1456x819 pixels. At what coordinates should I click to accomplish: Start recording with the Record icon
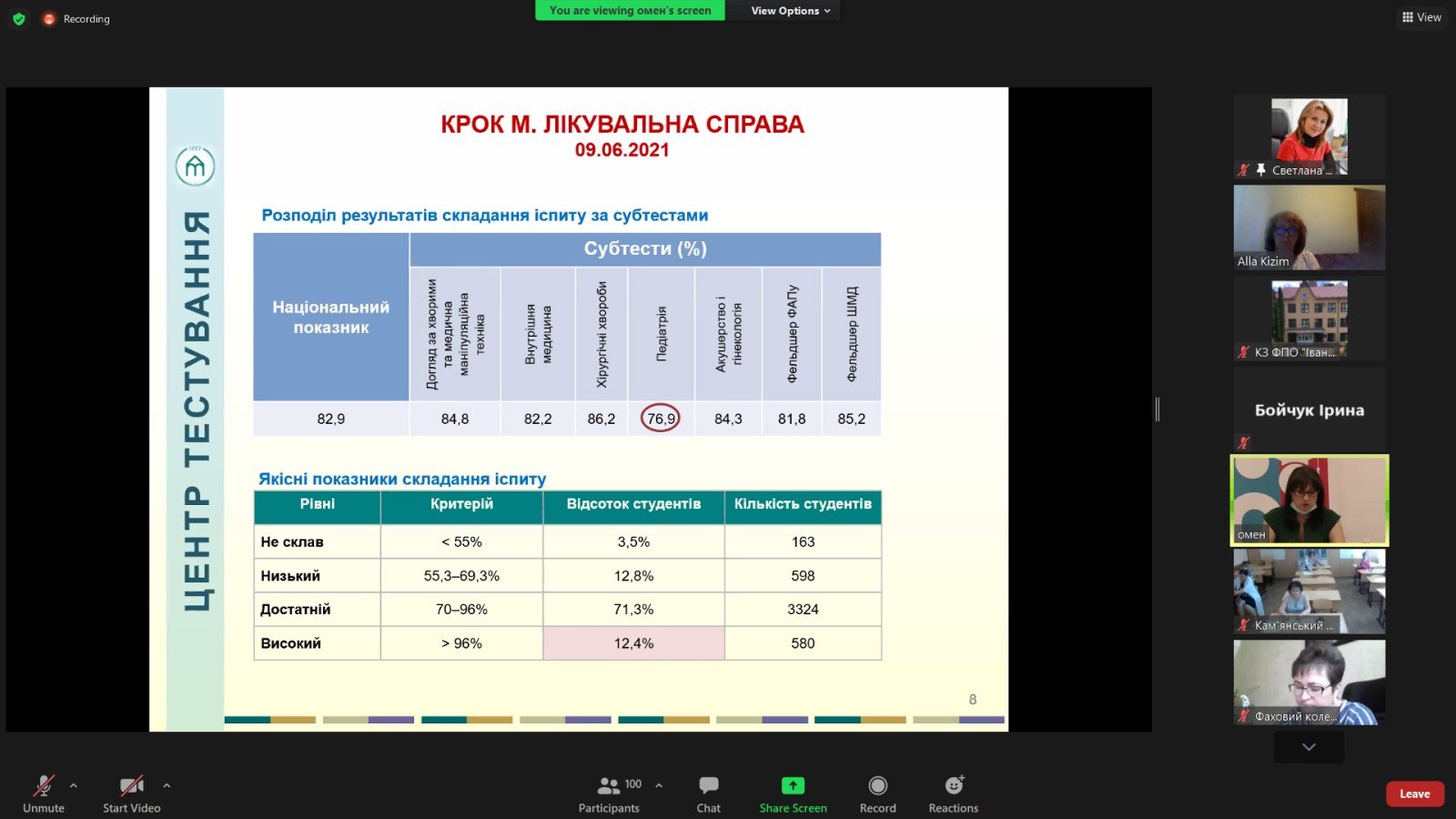coord(877,785)
